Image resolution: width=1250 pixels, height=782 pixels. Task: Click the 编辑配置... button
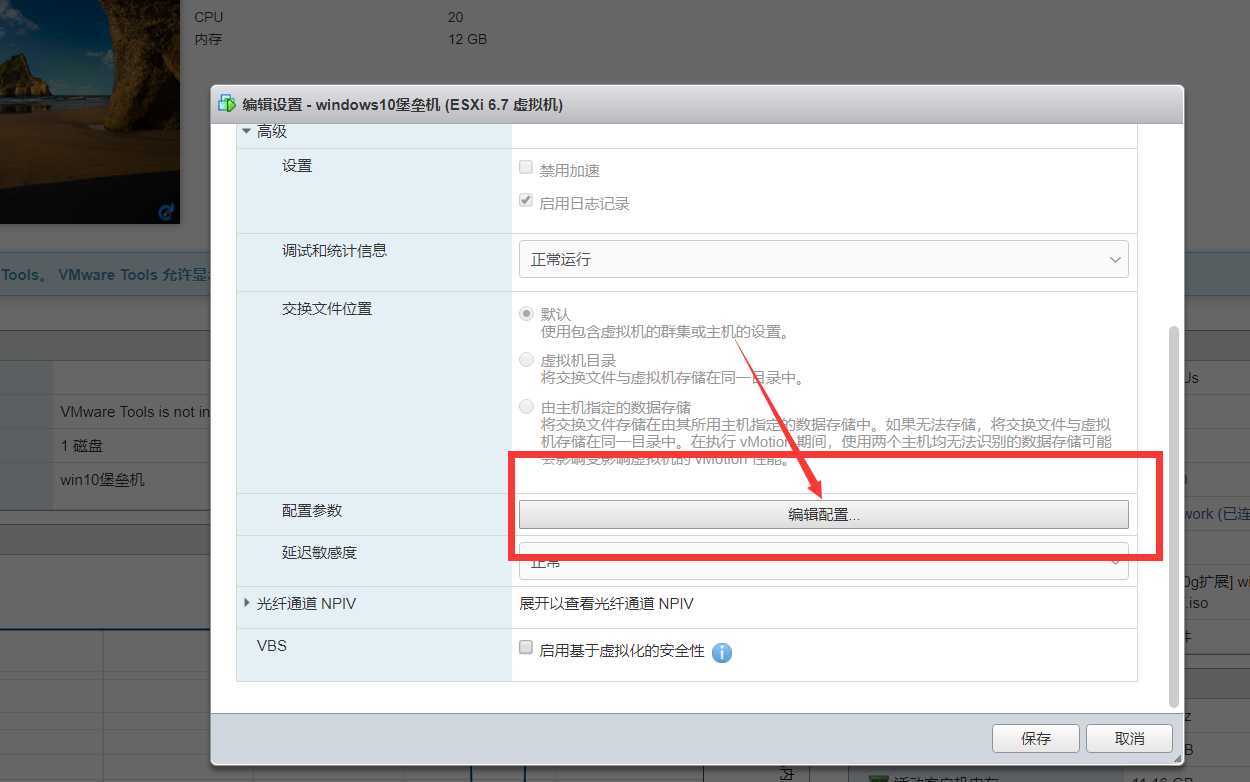tap(823, 514)
